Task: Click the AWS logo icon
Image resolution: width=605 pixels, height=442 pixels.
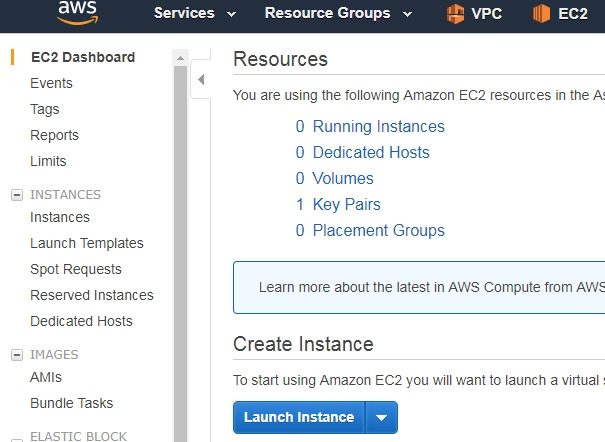Action: point(77,12)
